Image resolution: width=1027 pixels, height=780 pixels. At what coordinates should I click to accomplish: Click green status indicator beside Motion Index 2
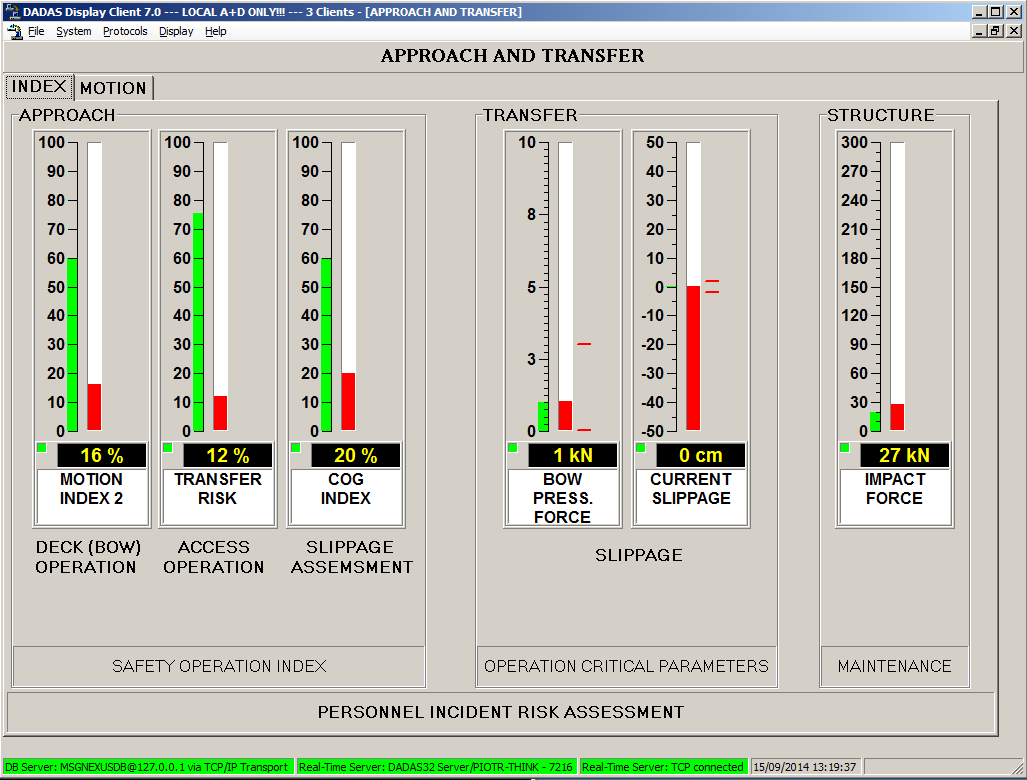[x=41, y=447]
